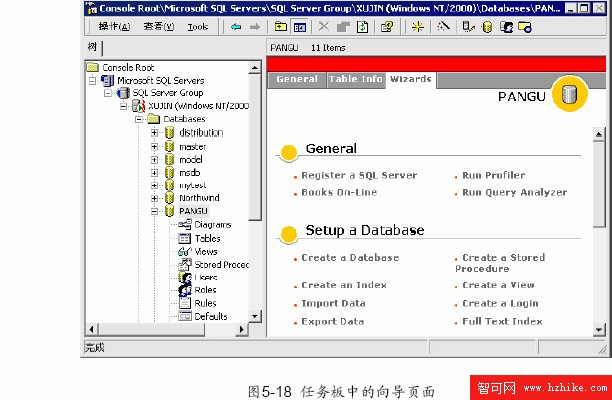Select the Defaults node icon
The width and height of the screenshot is (612, 400).
pos(185,316)
